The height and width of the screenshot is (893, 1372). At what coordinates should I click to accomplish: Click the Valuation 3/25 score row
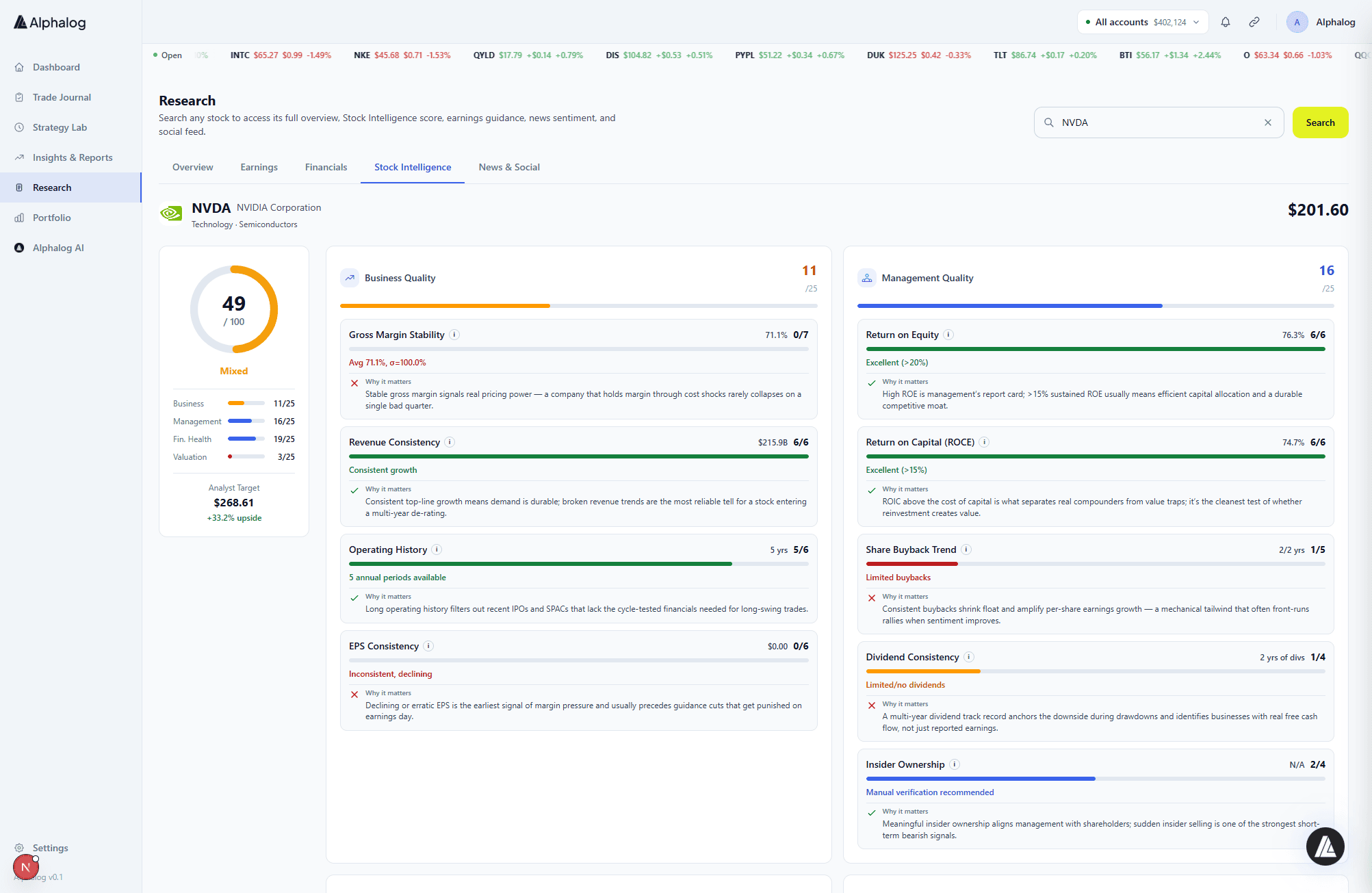tap(234, 457)
